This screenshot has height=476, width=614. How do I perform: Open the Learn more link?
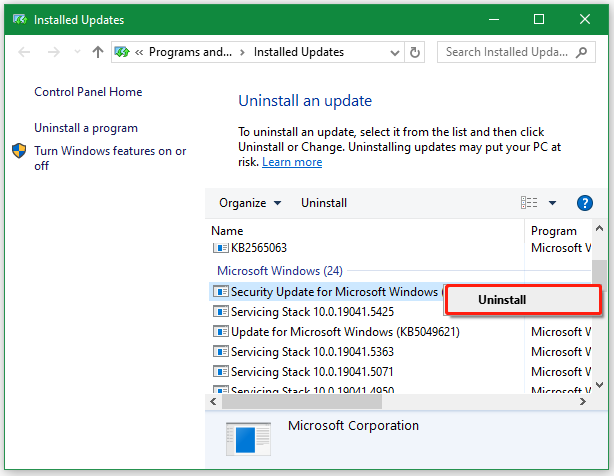292,162
